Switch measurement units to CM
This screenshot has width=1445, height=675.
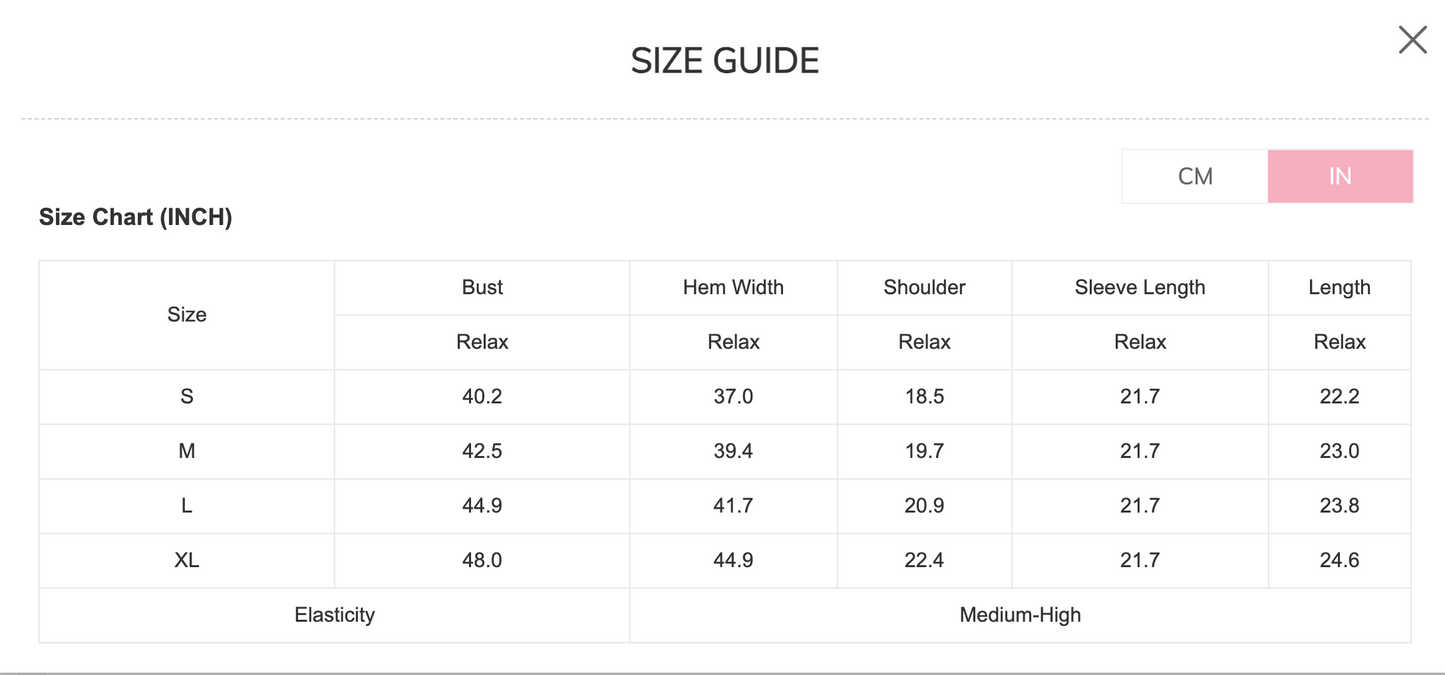point(1195,177)
